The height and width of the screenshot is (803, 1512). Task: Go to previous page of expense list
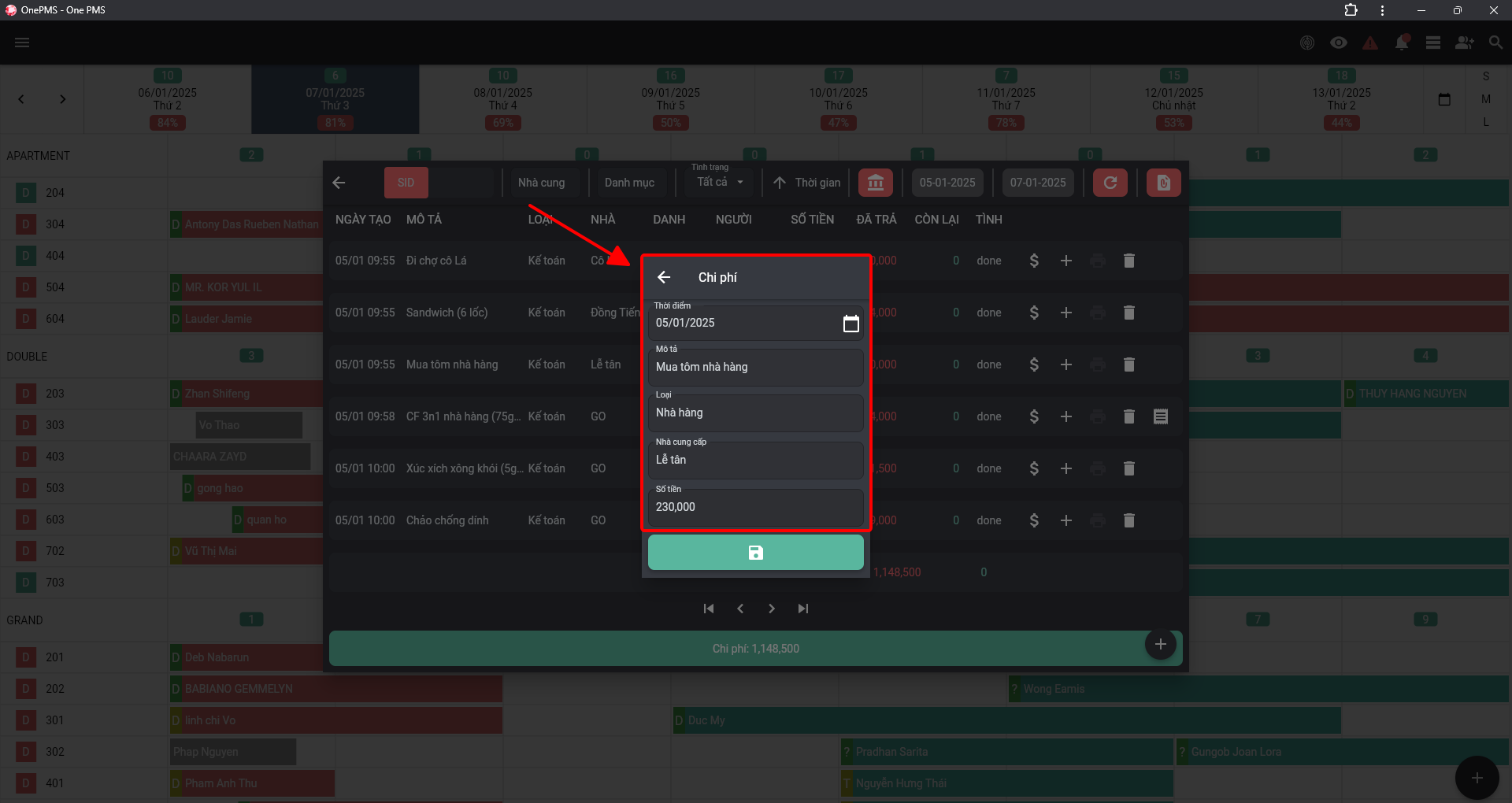[740, 609]
